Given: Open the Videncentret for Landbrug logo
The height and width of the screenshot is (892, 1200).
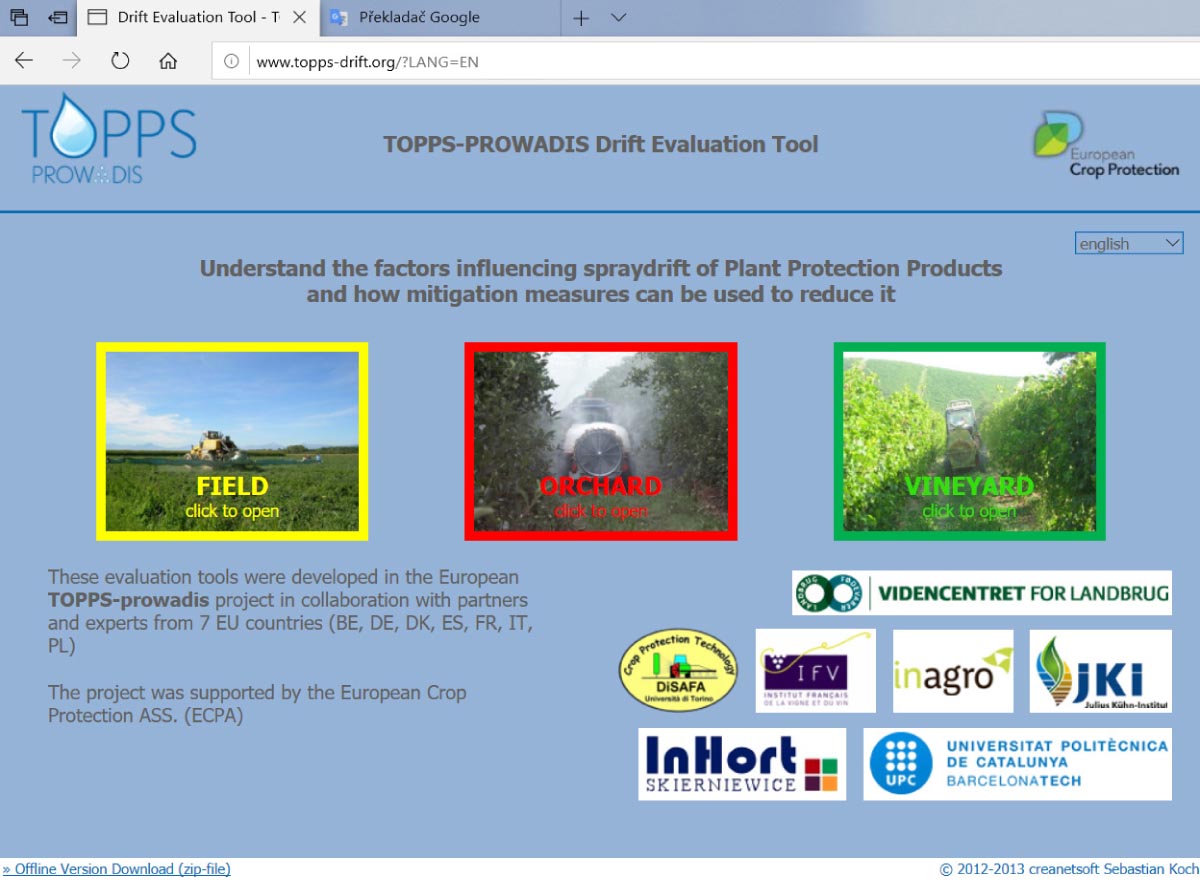Looking at the screenshot, I should [x=981, y=593].
